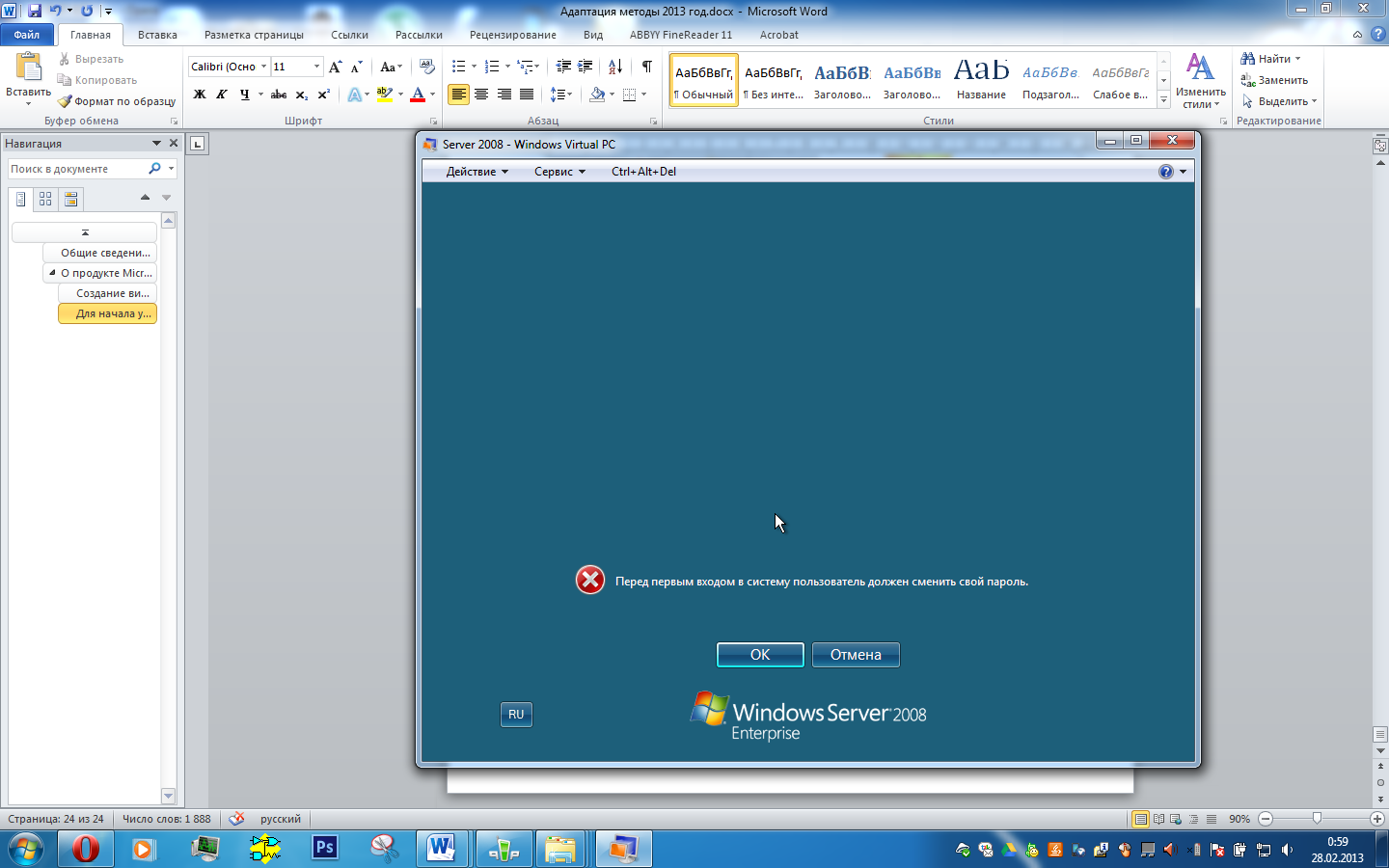Toggle superscript formatting
Image resolution: width=1389 pixels, height=868 pixels.
tap(323, 95)
